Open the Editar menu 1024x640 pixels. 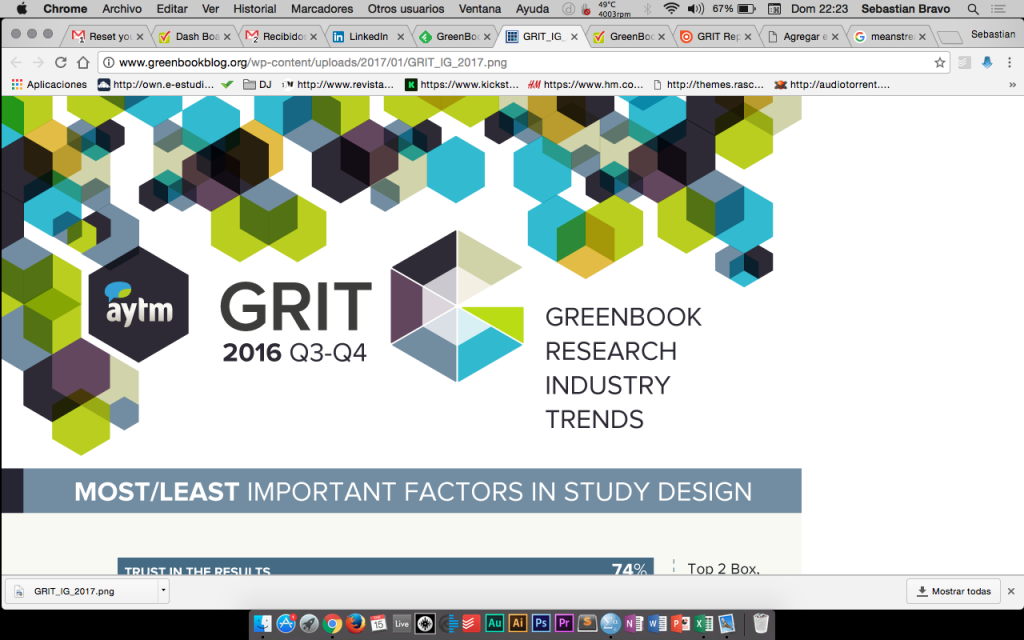(x=172, y=9)
